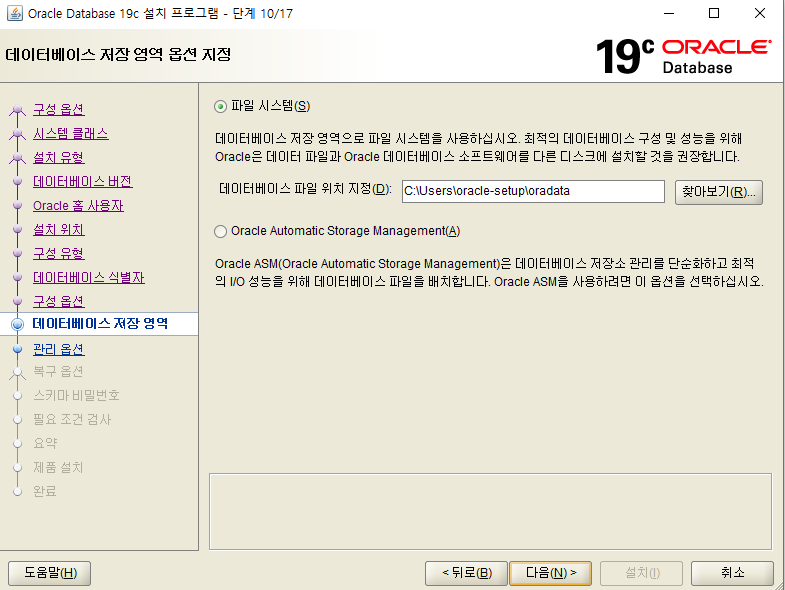Image resolution: width=785 pixels, height=590 pixels.
Task: Click the step marker beside 데이터베이스 저장 영역
Action: coord(18,325)
